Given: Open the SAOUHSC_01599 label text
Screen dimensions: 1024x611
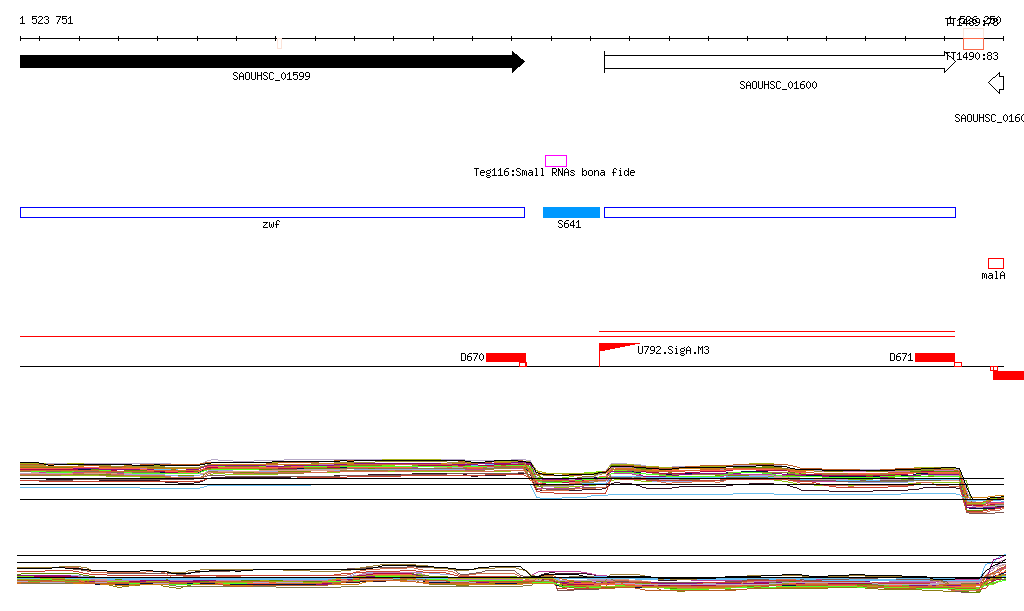Looking at the screenshot, I should pos(271,76).
